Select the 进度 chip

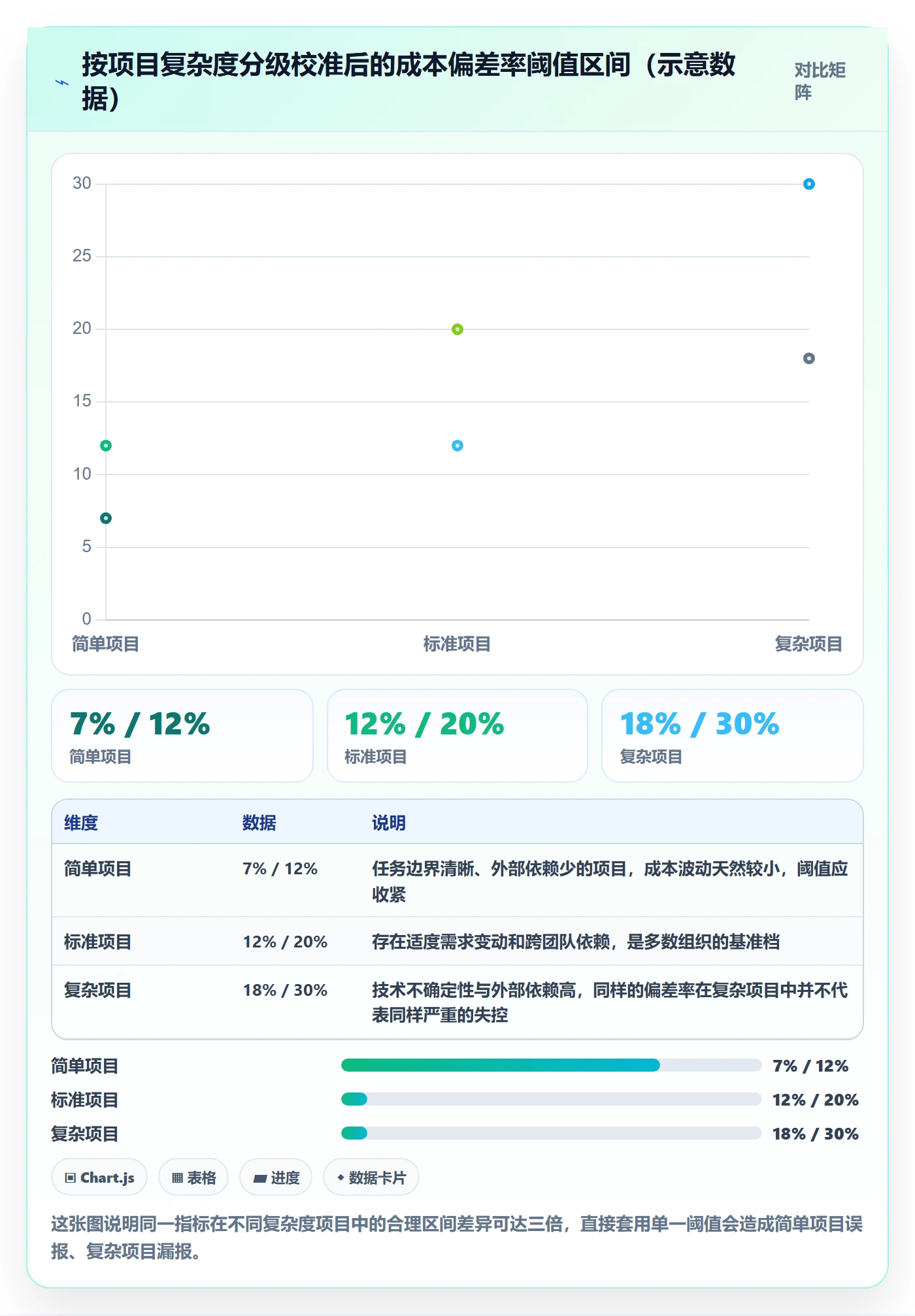coord(276,1177)
